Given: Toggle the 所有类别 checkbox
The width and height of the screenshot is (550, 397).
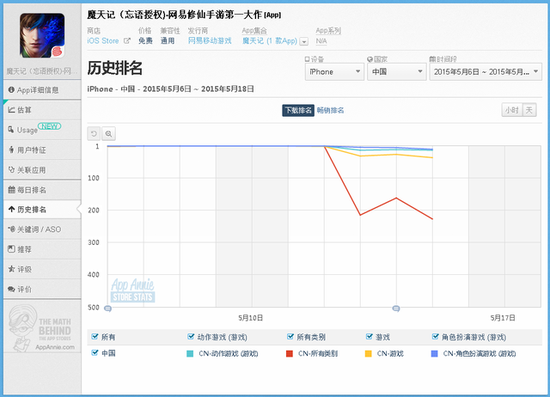Looking at the screenshot, I should pyautogui.click(x=290, y=337).
